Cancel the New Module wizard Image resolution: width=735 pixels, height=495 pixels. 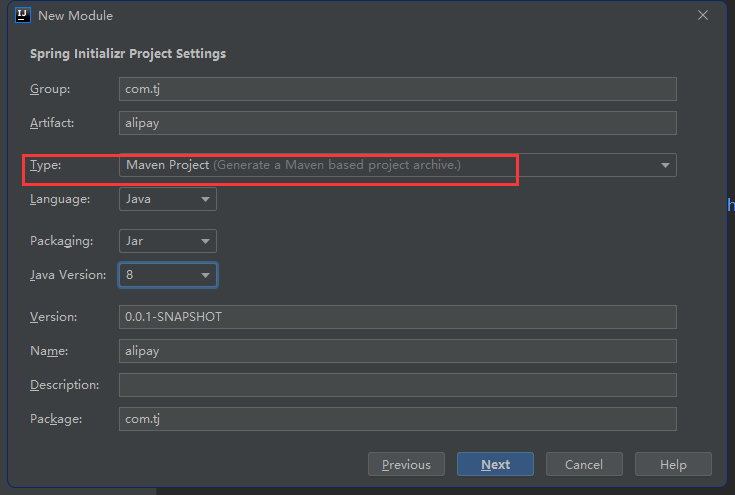584,464
